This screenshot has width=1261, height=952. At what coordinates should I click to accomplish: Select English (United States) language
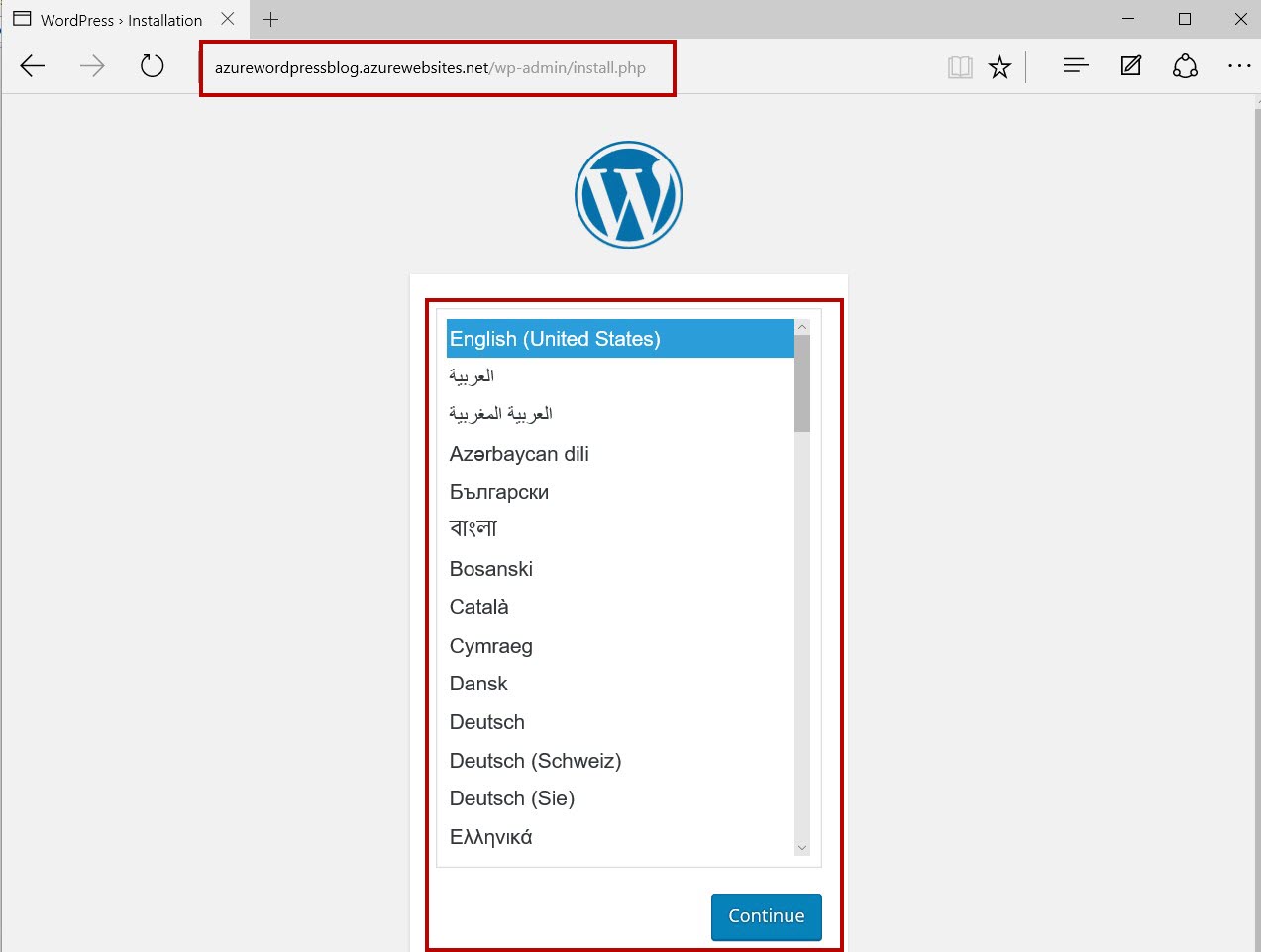(620, 339)
